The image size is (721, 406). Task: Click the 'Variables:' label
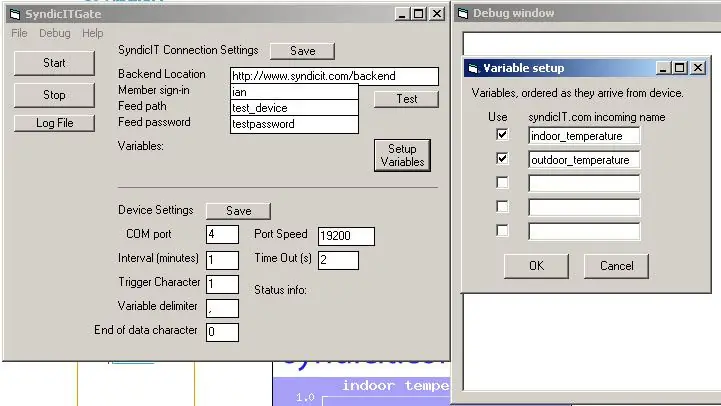coord(141,146)
